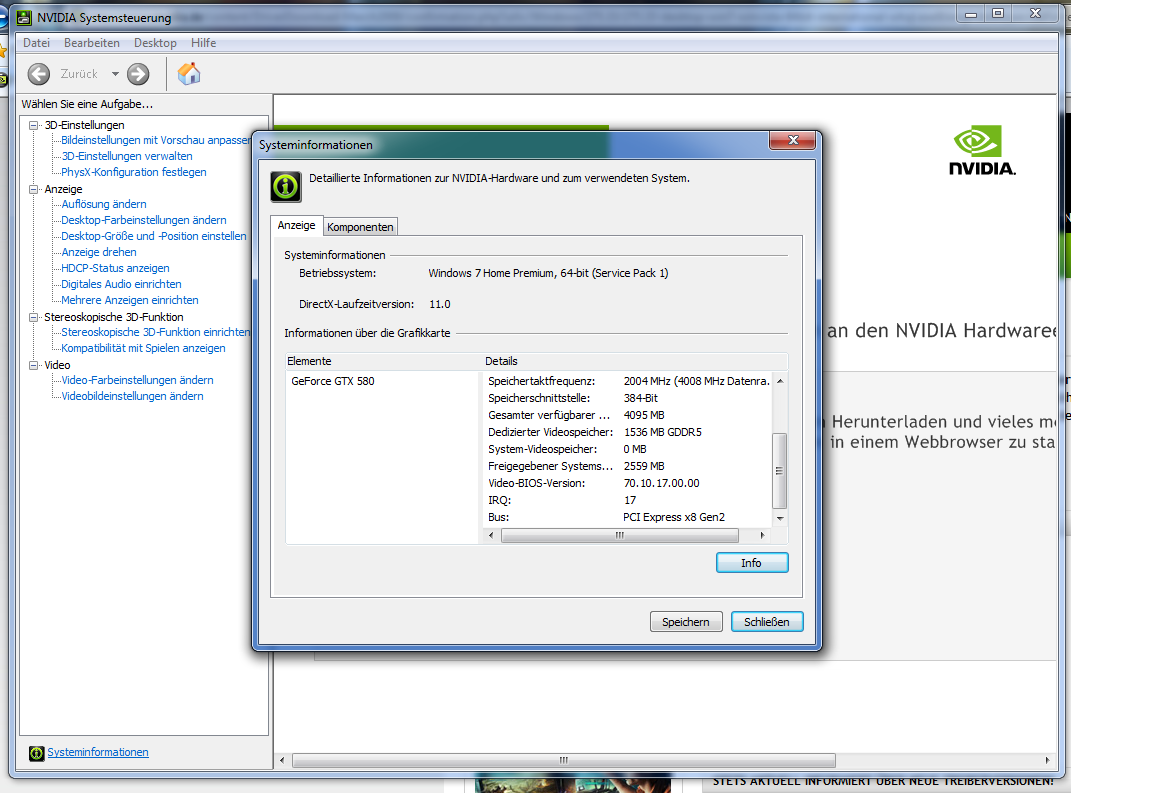1152x793 pixels.
Task: Select the System-Videospeicher 0 MB row
Action: click(x=629, y=449)
